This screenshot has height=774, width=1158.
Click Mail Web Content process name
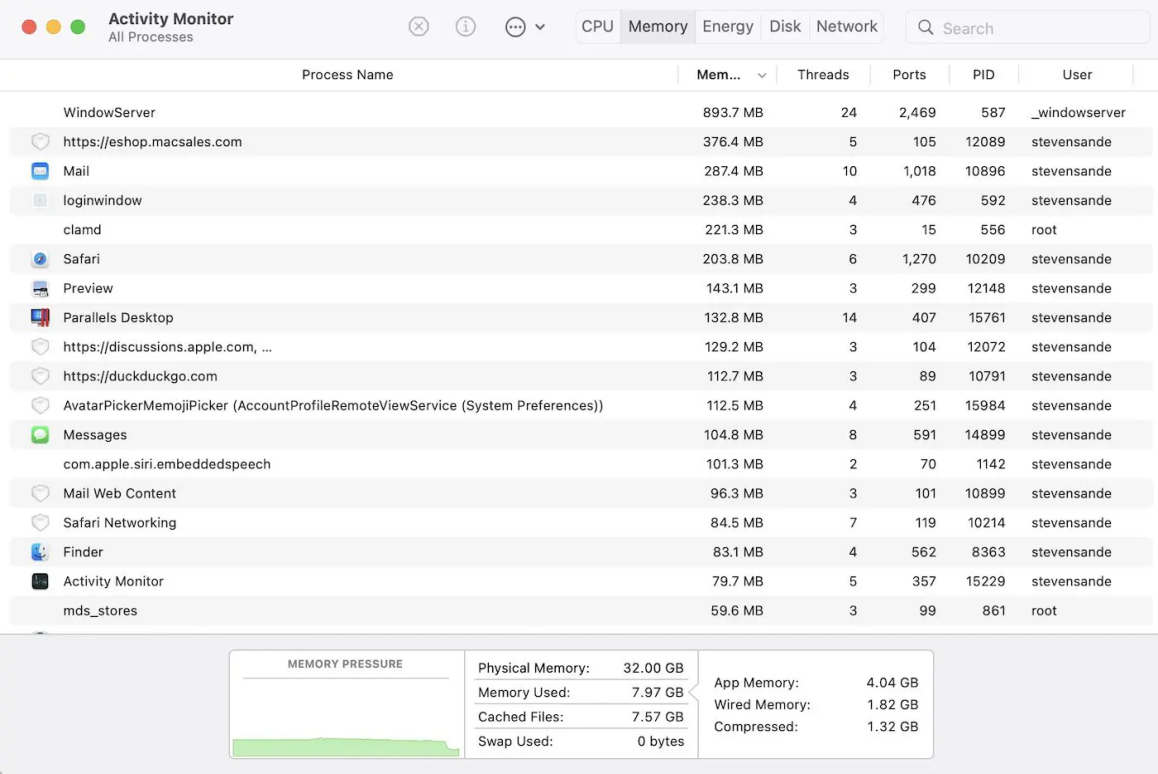[x=120, y=493]
